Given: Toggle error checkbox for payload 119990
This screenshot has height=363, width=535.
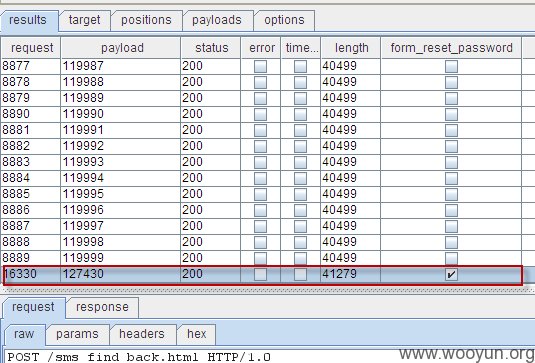Looking at the screenshot, I should tap(260, 114).
